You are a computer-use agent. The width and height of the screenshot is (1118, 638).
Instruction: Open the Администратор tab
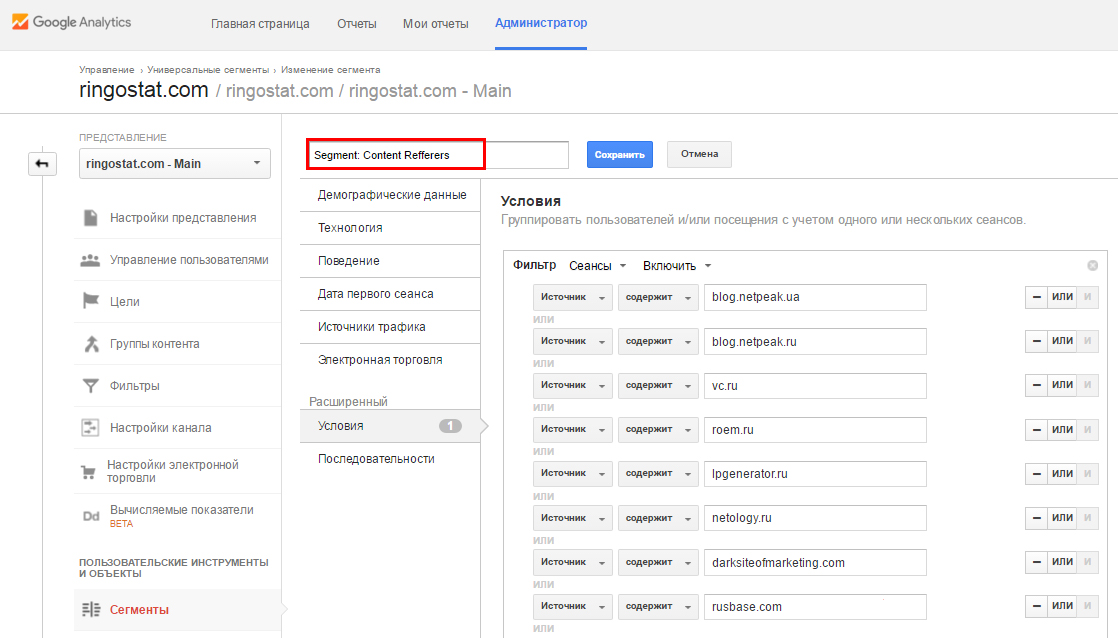[541, 23]
